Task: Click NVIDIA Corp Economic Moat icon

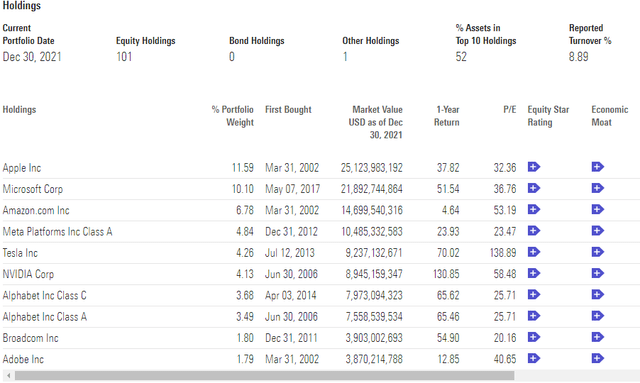Action: click(597, 273)
